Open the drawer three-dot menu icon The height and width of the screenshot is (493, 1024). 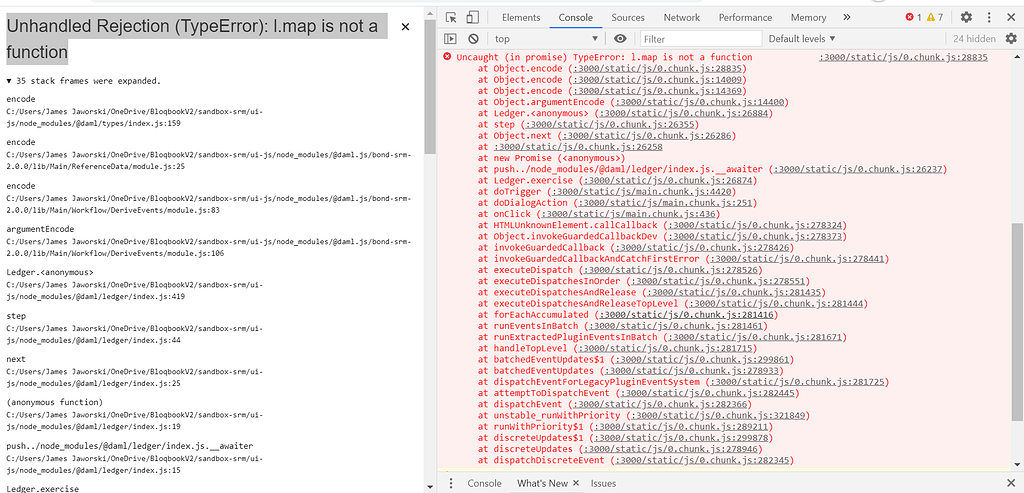(451, 483)
